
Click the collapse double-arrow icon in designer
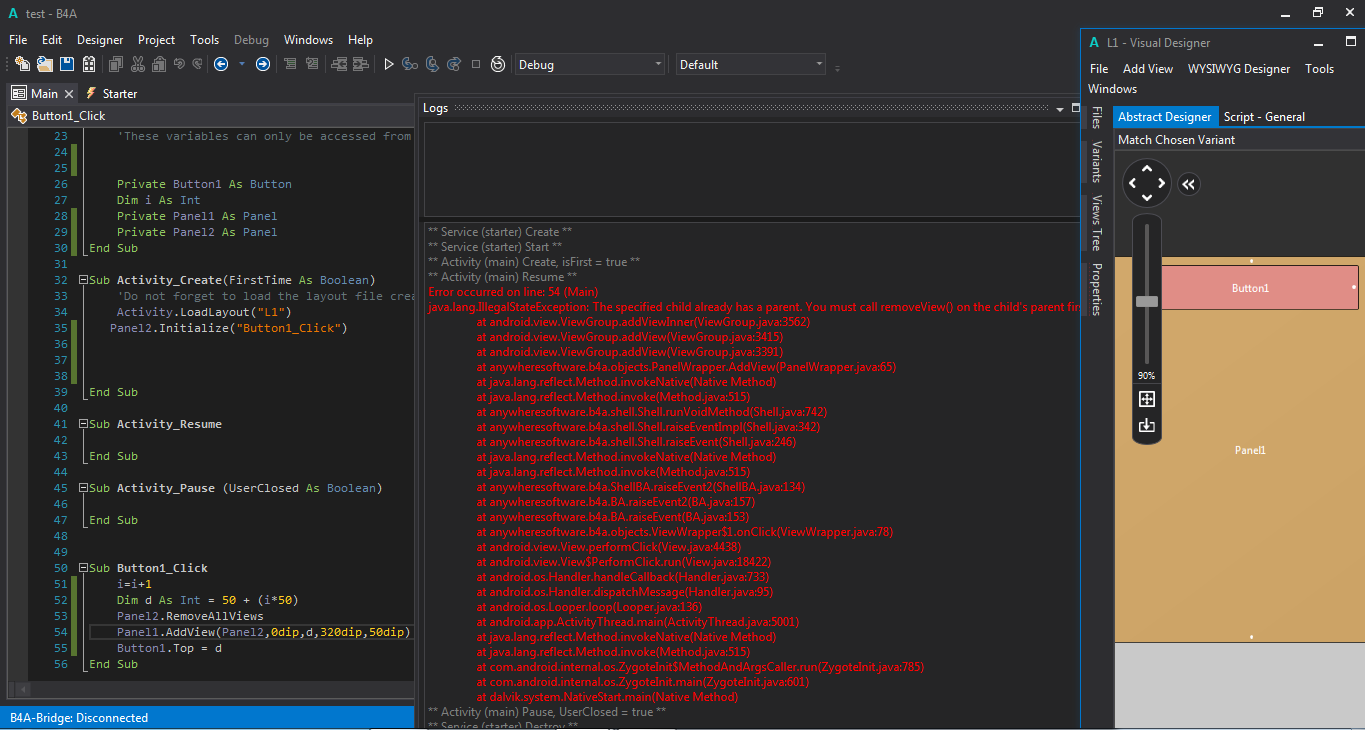(x=1188, y=184)
